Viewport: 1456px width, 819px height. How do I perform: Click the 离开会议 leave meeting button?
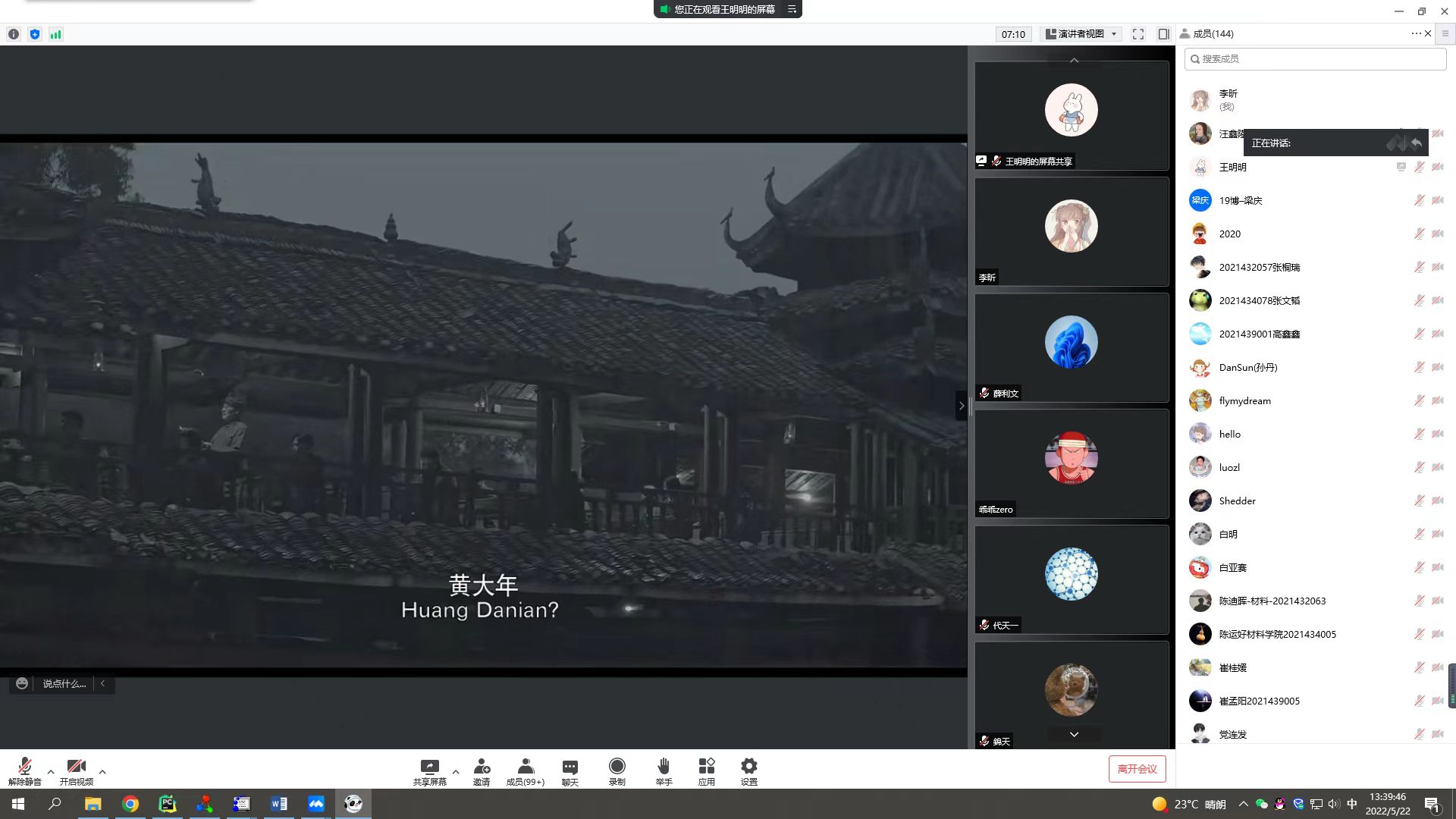[x=1137, y=769]
